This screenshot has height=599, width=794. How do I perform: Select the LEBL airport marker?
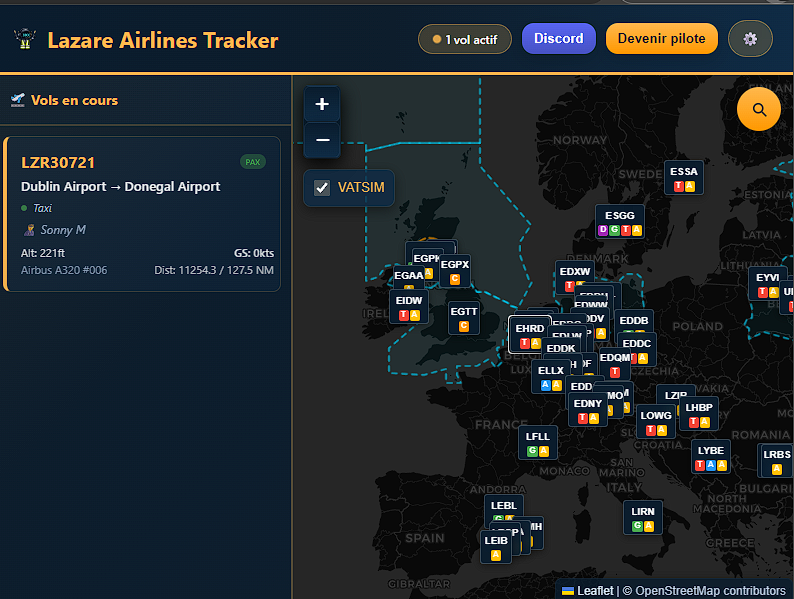coord(504,507)
